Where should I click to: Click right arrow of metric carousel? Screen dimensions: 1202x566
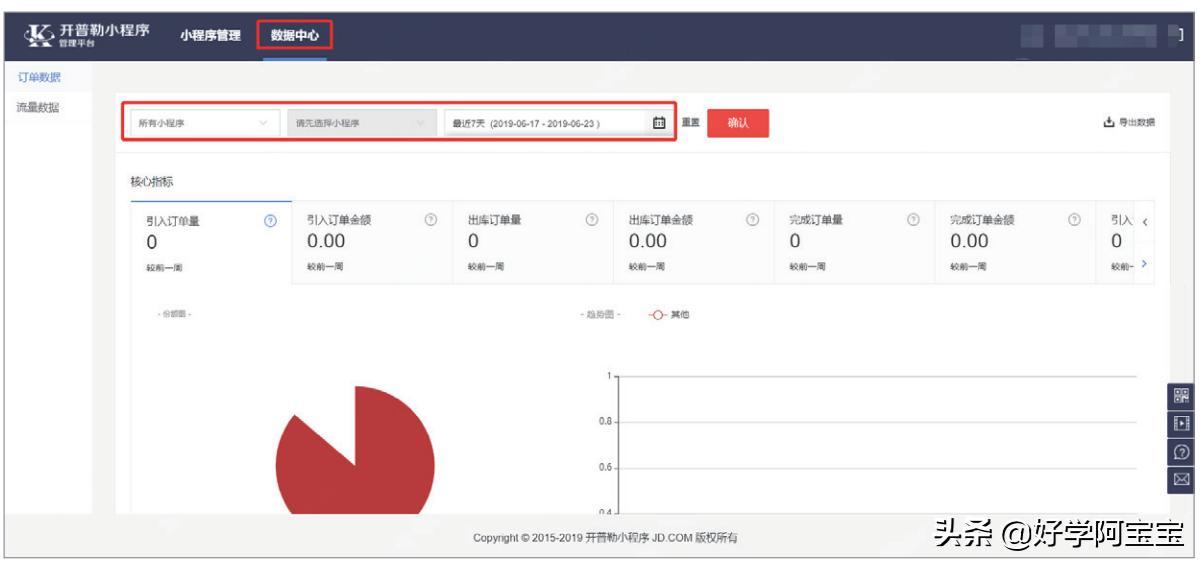coord(1144,264)
